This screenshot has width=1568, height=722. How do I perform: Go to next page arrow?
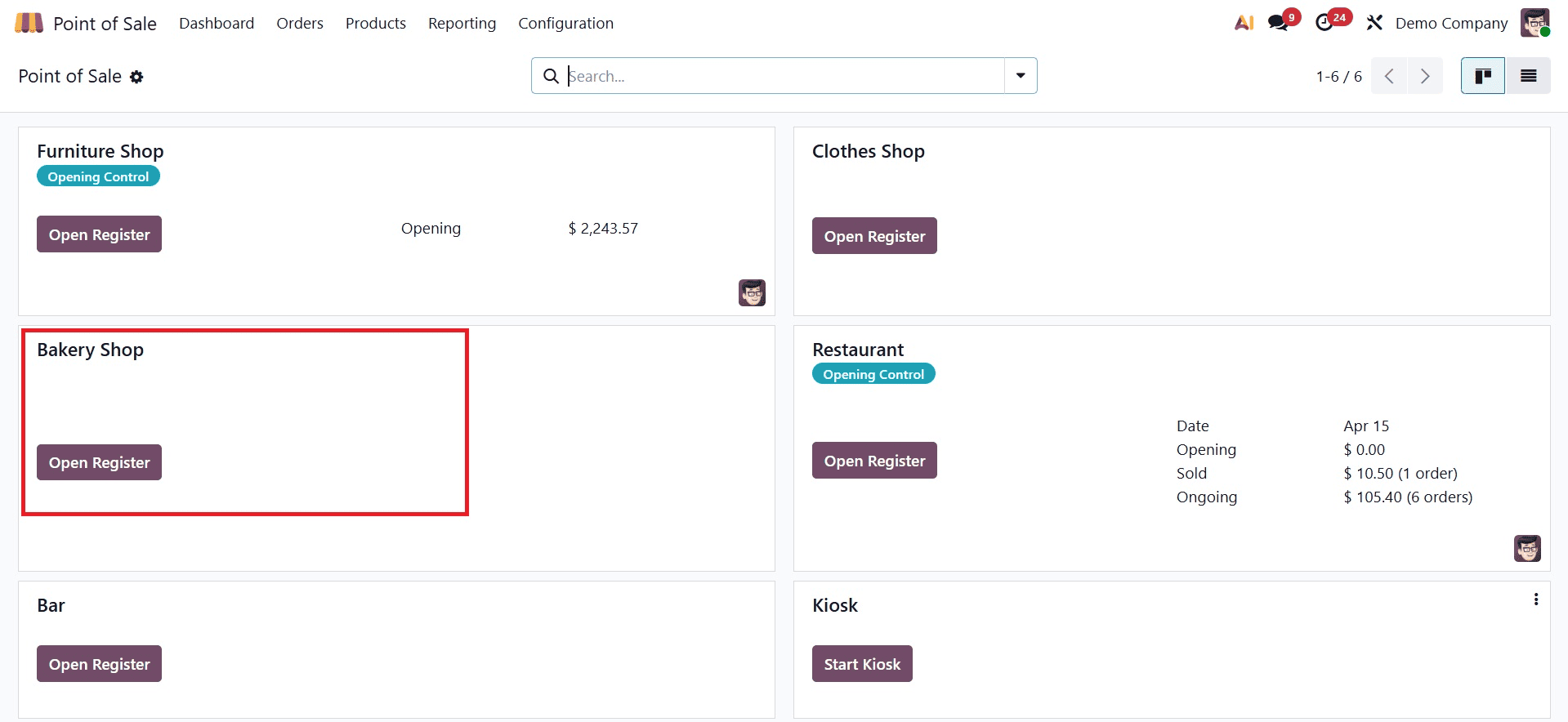coord(1425,76)
